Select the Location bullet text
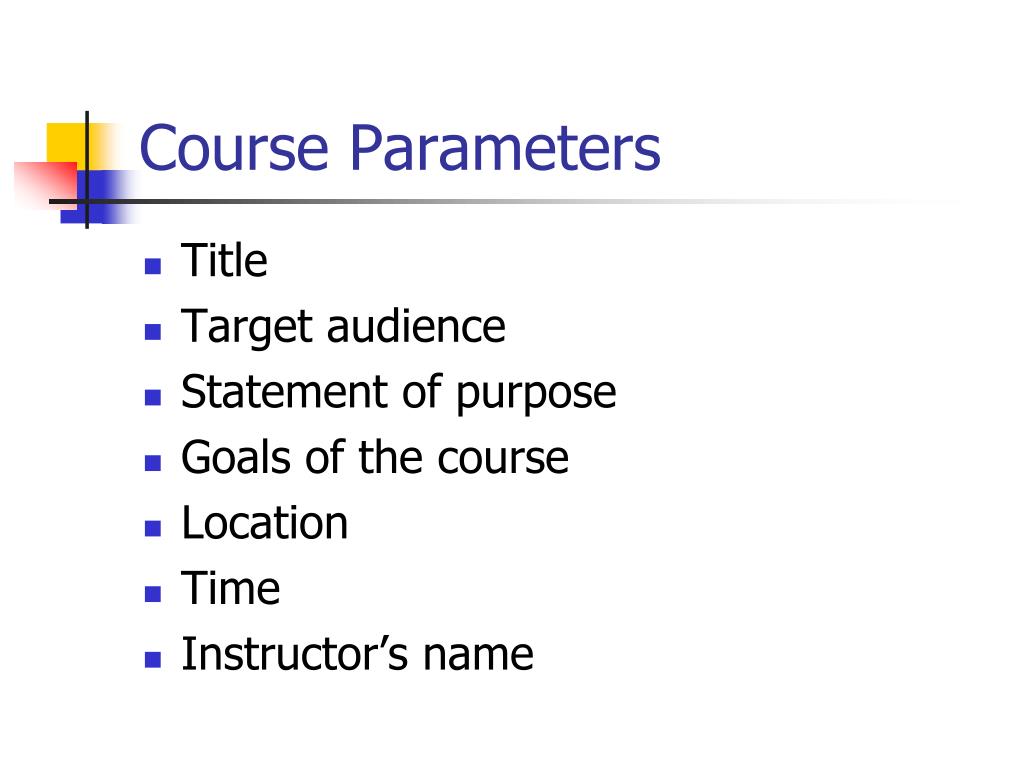This screenshot has width=1024, height=768. click(x=264, y=522)
